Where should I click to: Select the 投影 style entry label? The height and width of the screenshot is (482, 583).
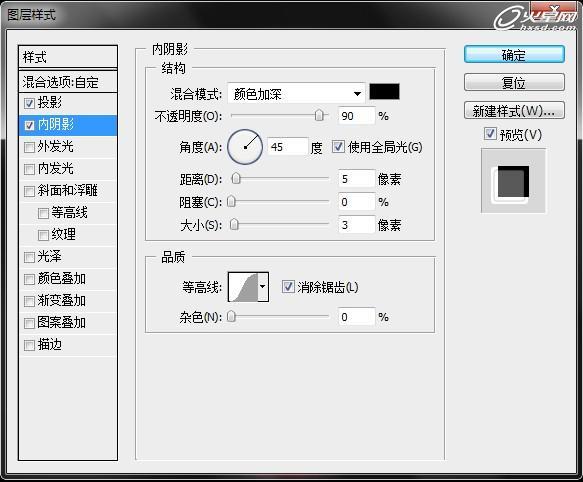(49, 102)
